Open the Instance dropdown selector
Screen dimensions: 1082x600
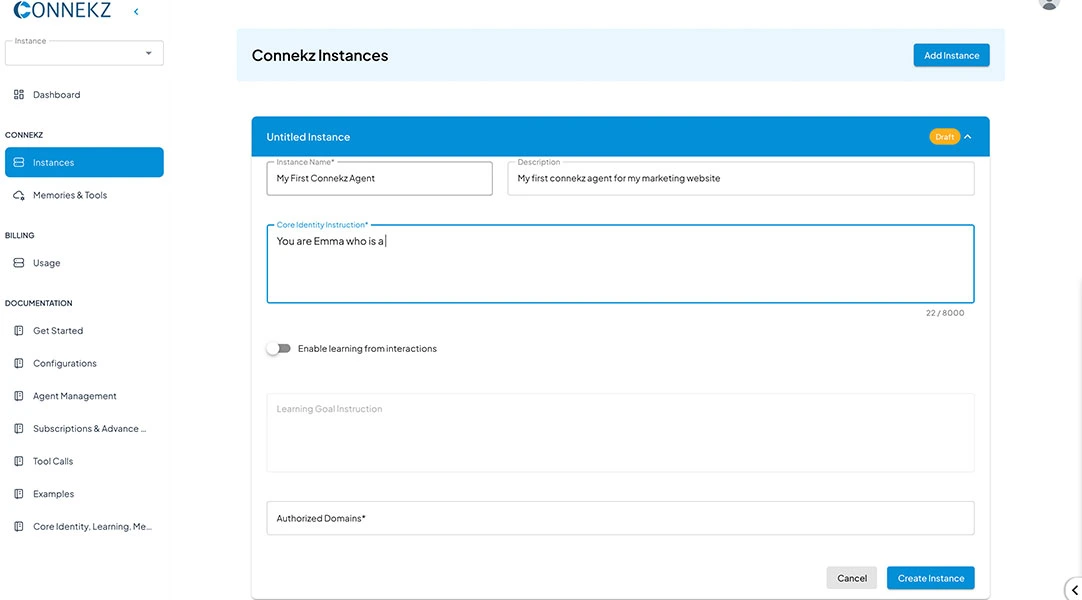(x=84, y=53)
